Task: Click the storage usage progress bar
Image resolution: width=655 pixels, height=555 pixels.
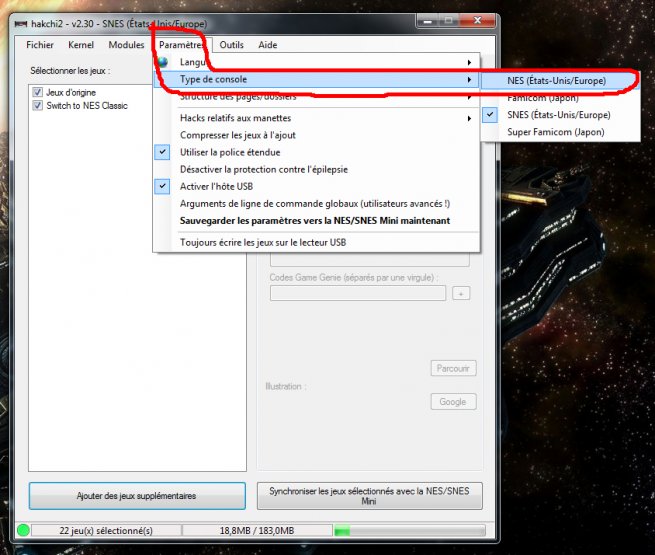Action: (x=410, y=531)
